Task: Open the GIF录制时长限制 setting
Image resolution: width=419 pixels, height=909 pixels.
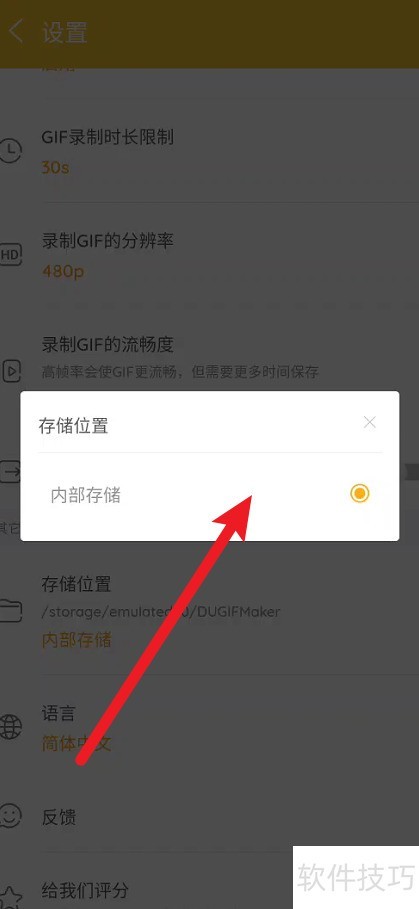Action: click(209, 152)
